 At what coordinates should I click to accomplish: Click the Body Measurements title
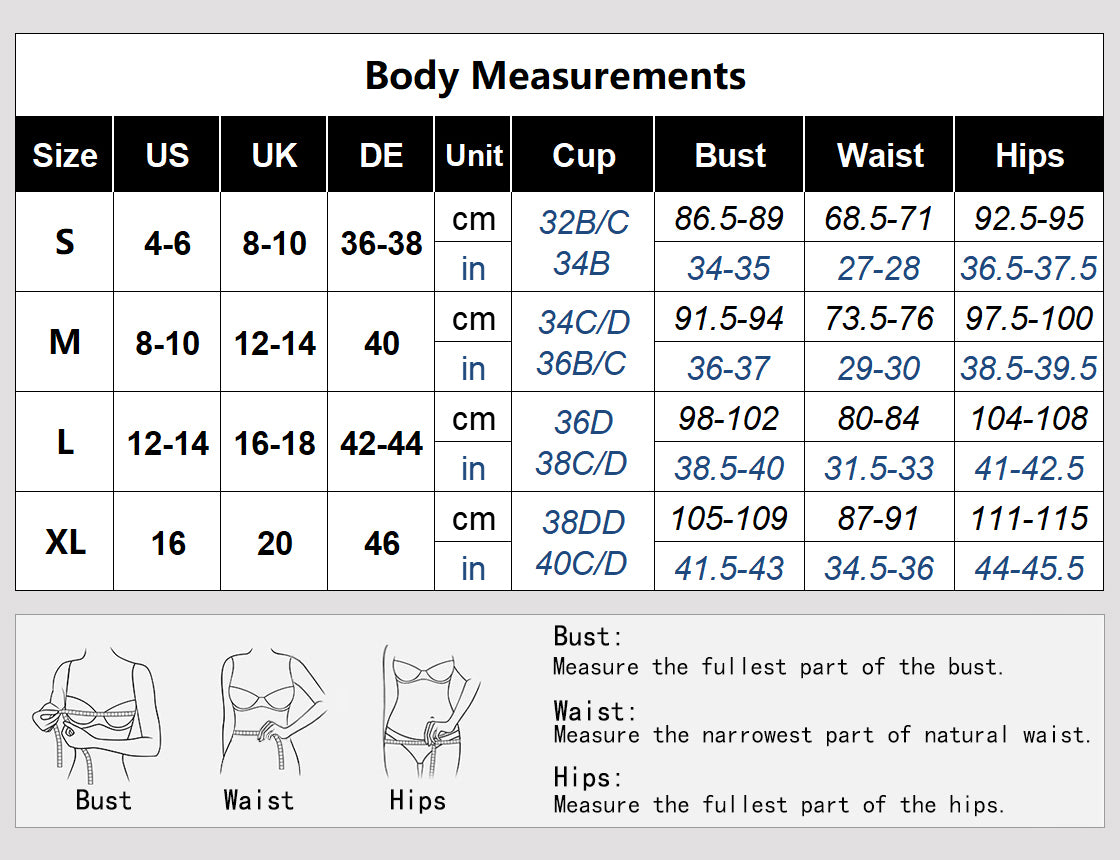[x=555, y=76]
